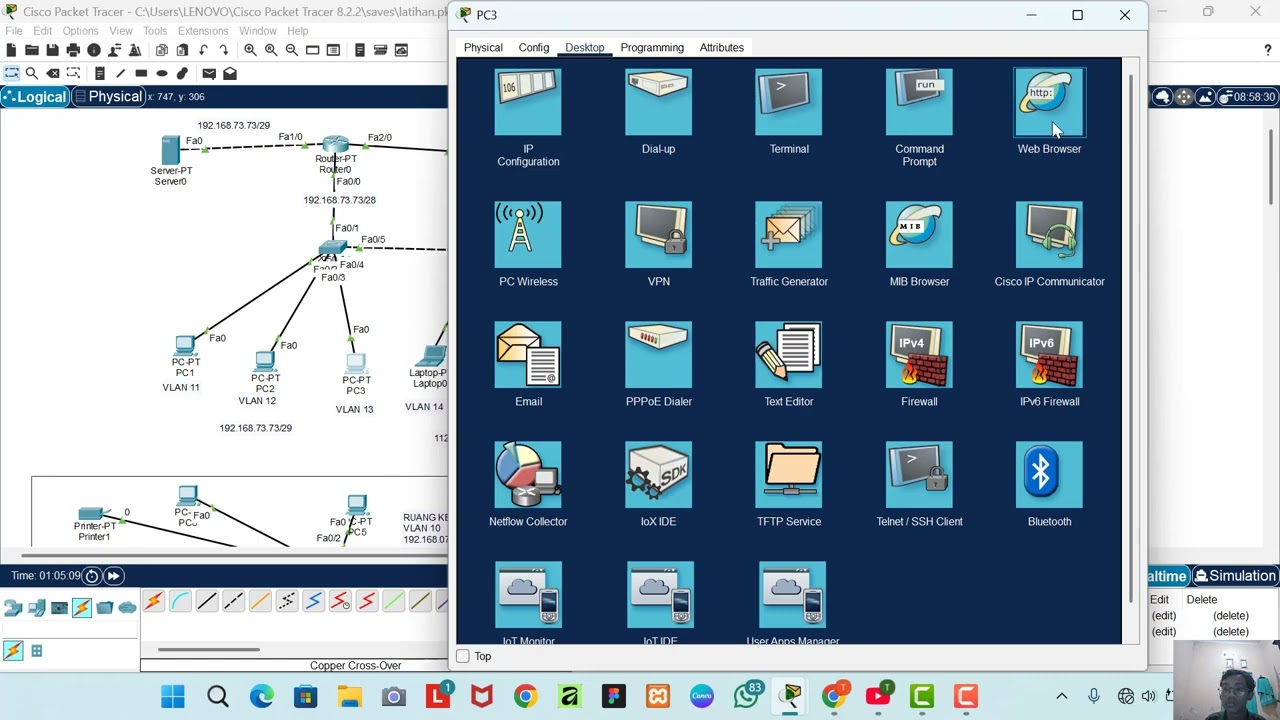The height and width of the screenshot is (720, 1280).
Task: Click the Fast Forward Time button
Action: click(x=113, y=576)
